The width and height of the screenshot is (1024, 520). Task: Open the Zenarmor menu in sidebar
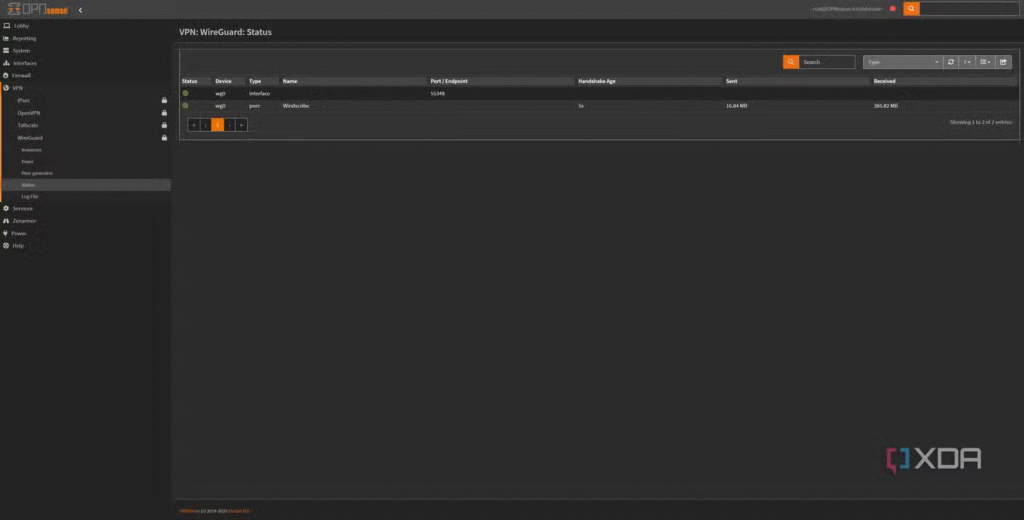click(24, 220)
